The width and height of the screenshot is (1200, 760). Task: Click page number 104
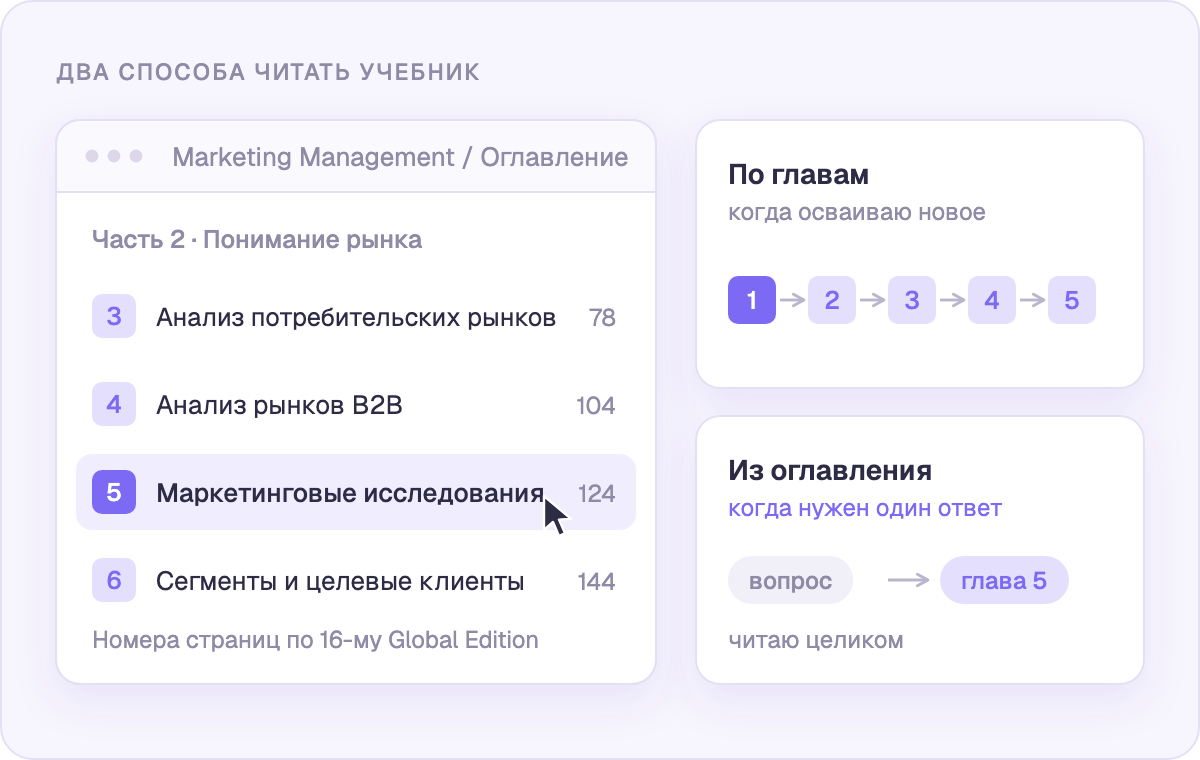596,405
